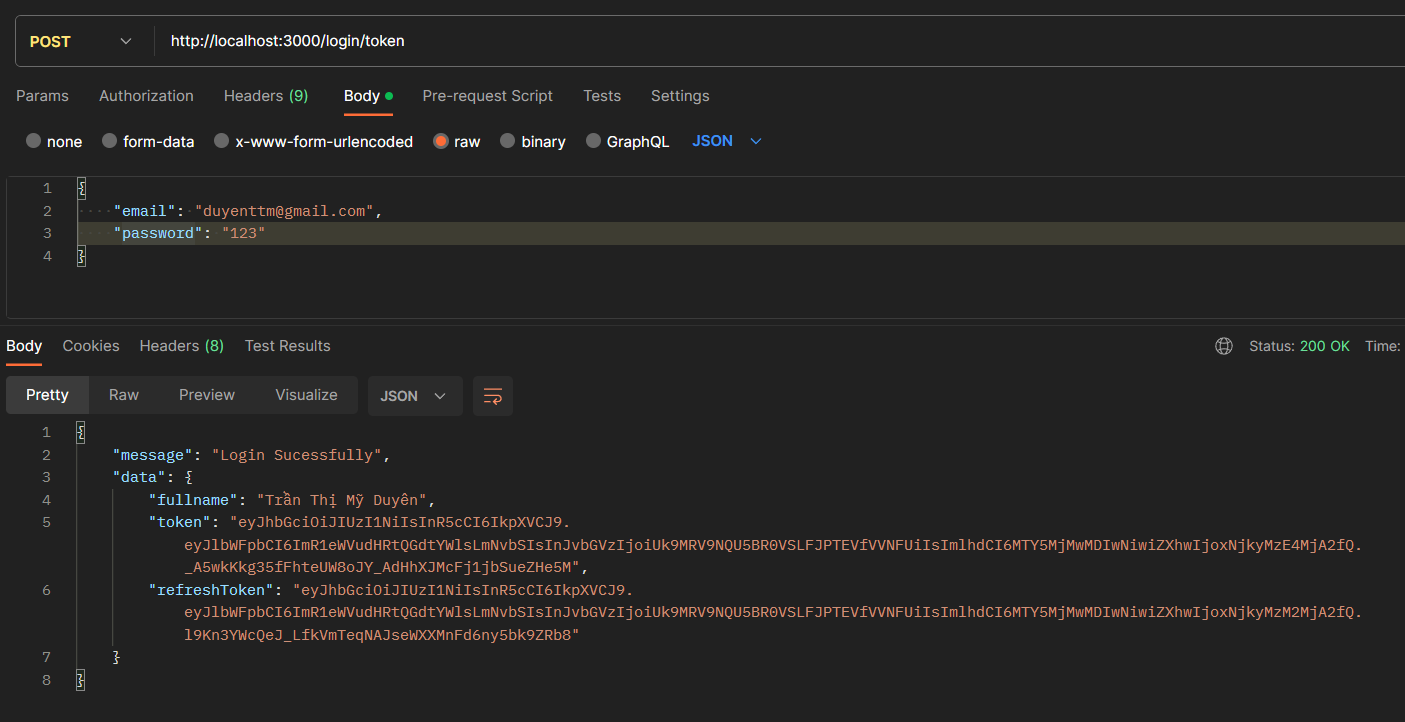Open the response JSON format selector
The height and width of the screenshot is (722, 1405).
point(414,396)
